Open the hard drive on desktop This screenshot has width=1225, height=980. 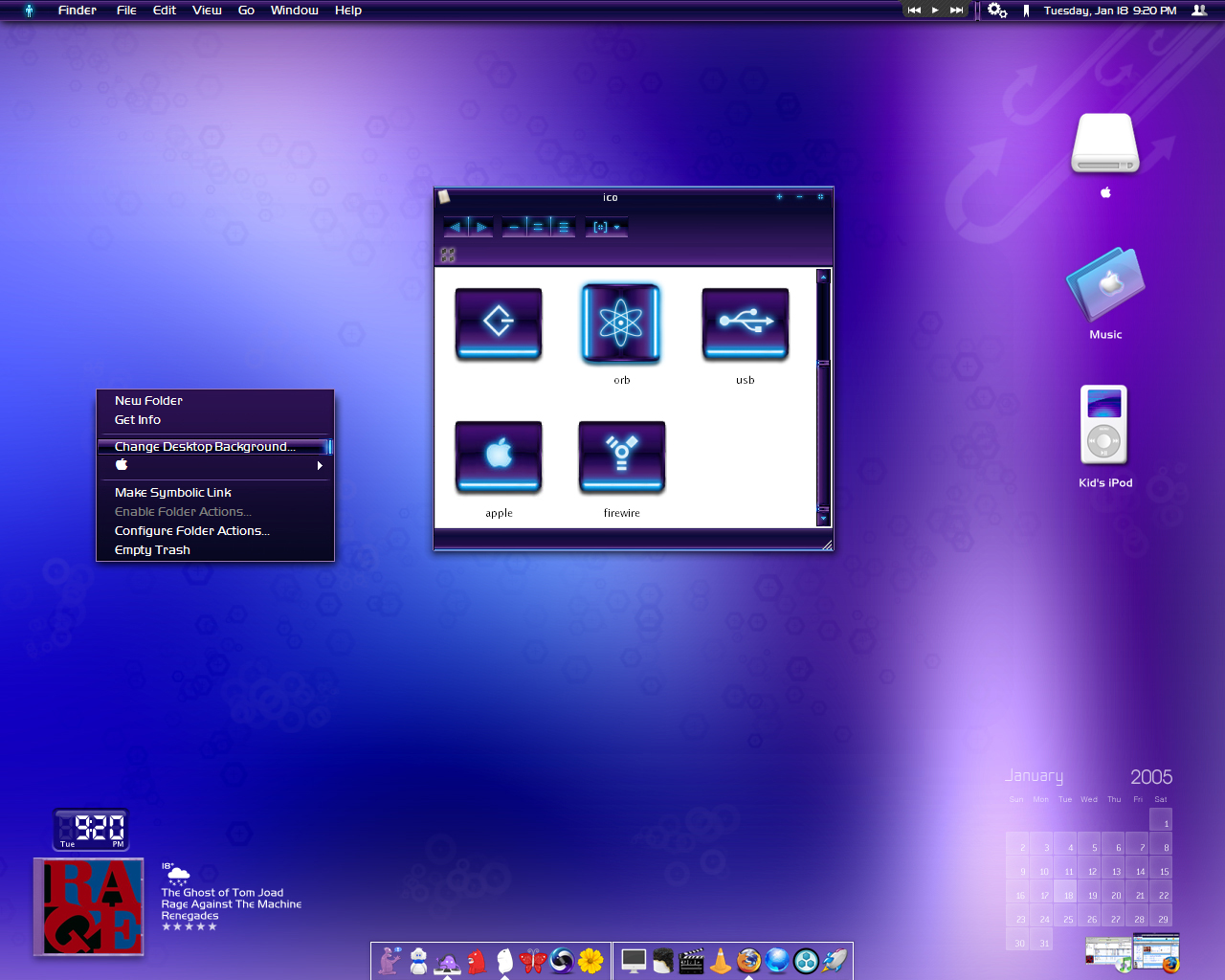(x=1105, y=144)
